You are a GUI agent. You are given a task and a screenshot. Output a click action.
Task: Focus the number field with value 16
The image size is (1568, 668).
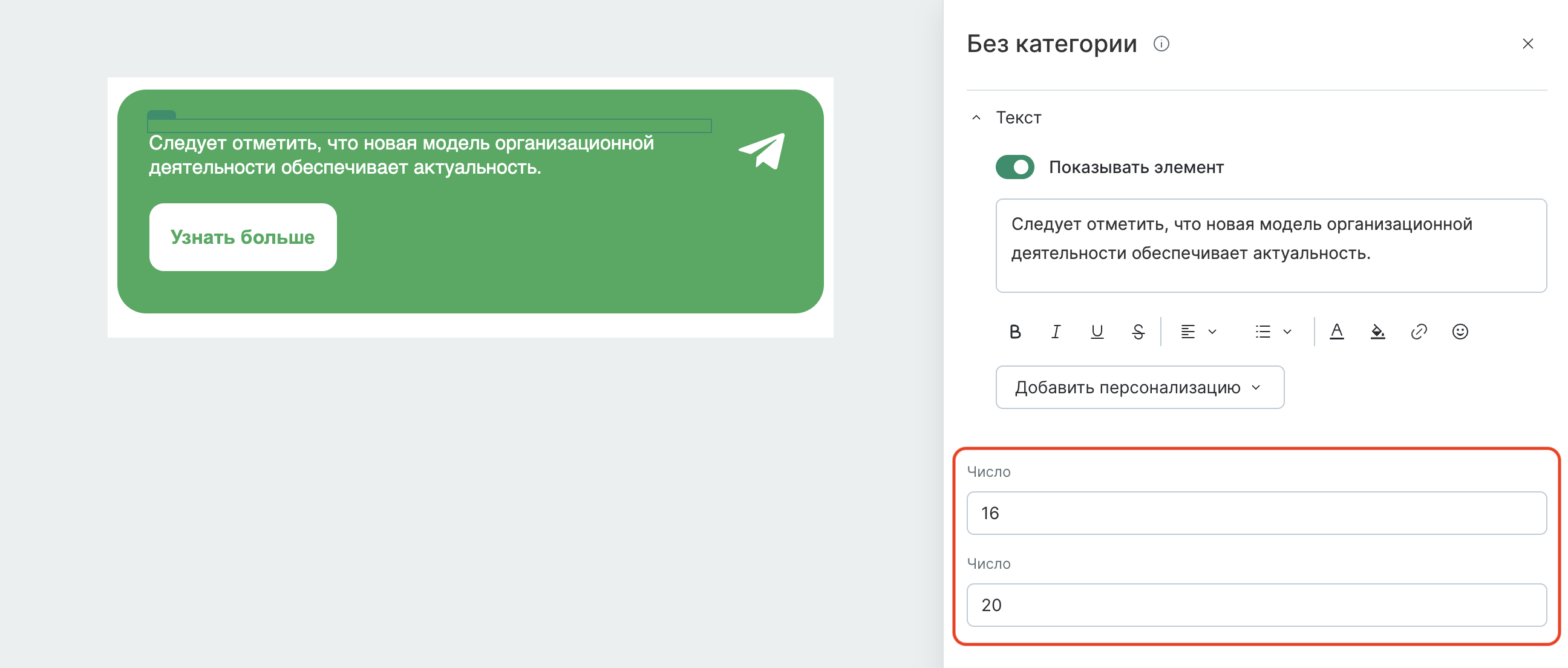(x=1256, y=513)
